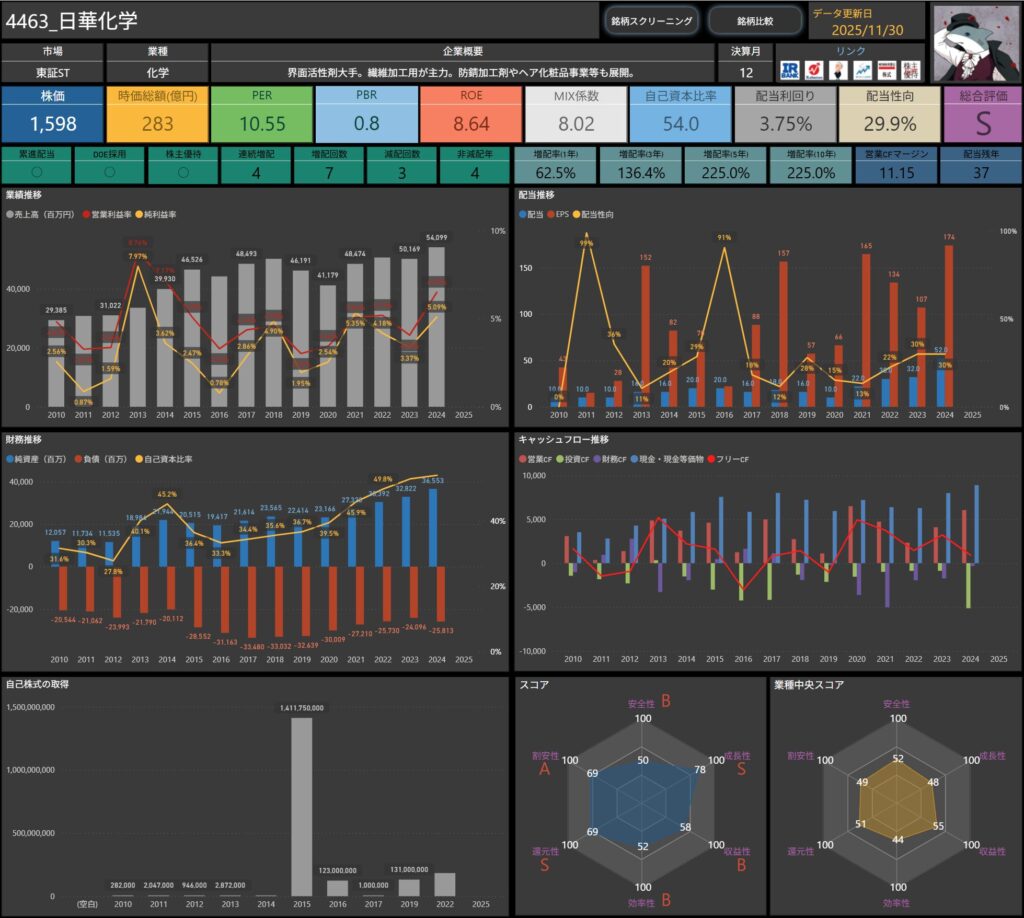Click the red 株式 link icon
1024x918 pixels.
[885, 70]
